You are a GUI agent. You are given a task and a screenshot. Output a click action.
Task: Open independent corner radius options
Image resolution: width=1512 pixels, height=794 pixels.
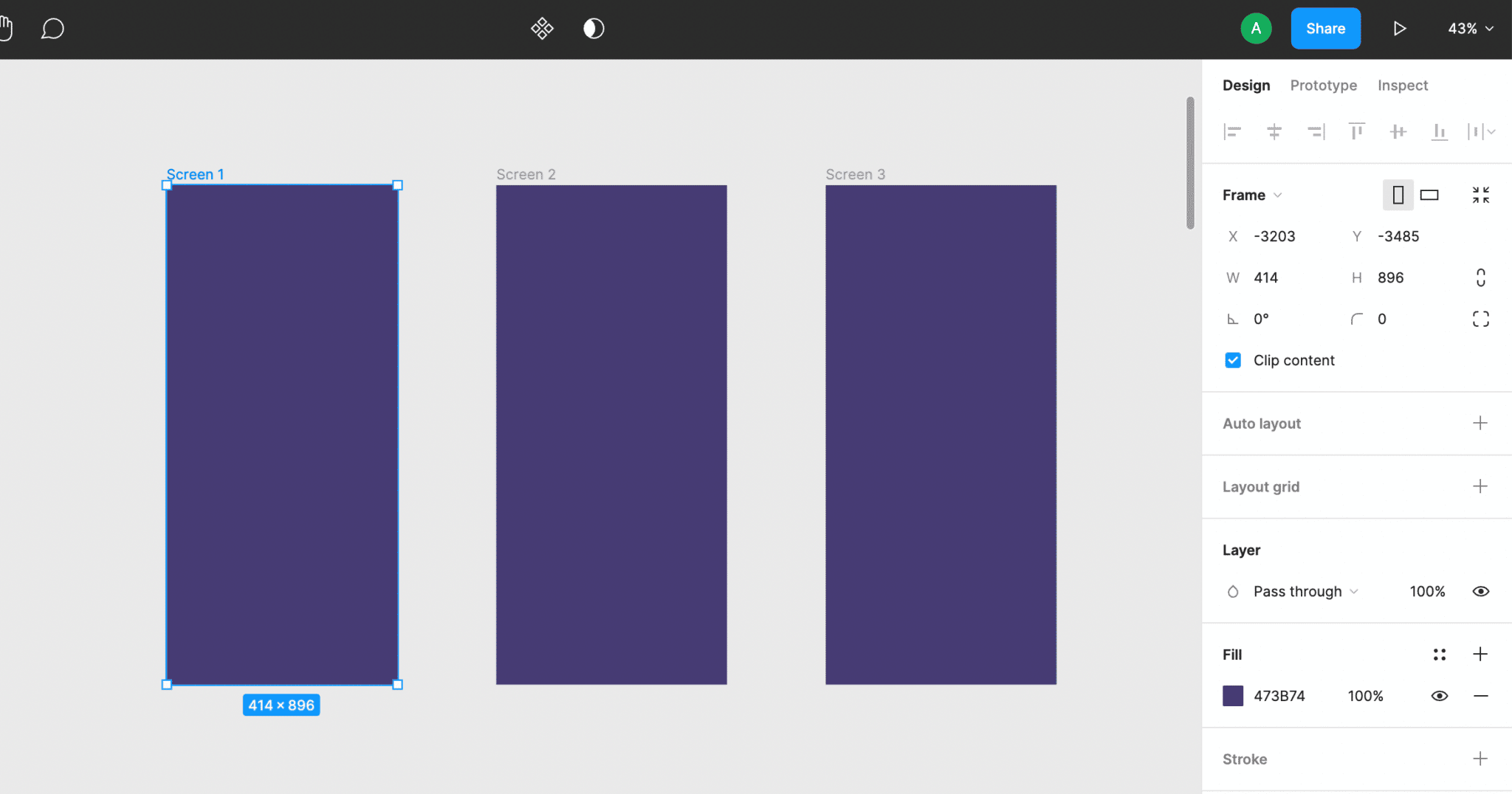(1482, 318)
